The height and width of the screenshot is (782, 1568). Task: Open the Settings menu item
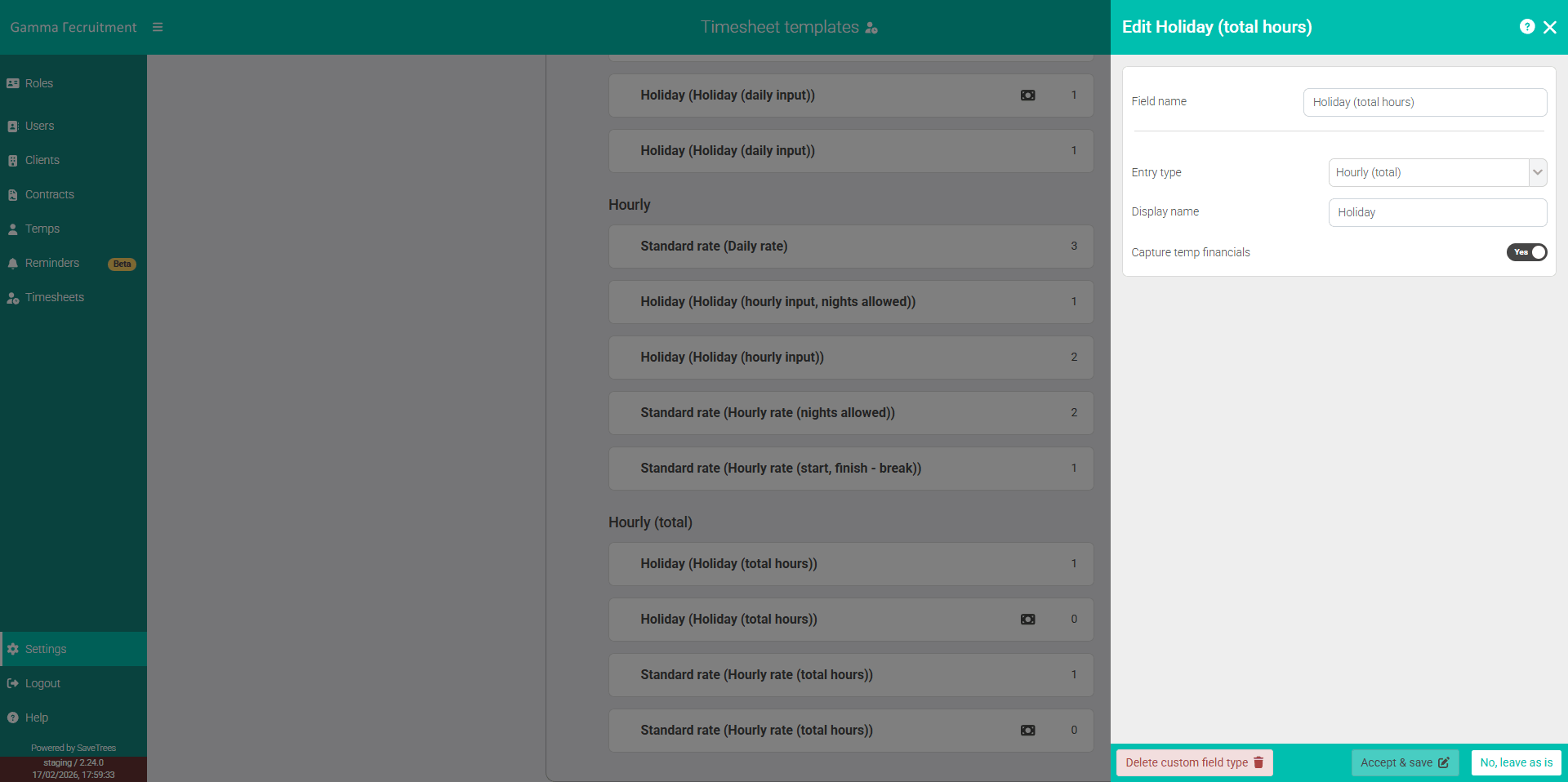point(45,649)
